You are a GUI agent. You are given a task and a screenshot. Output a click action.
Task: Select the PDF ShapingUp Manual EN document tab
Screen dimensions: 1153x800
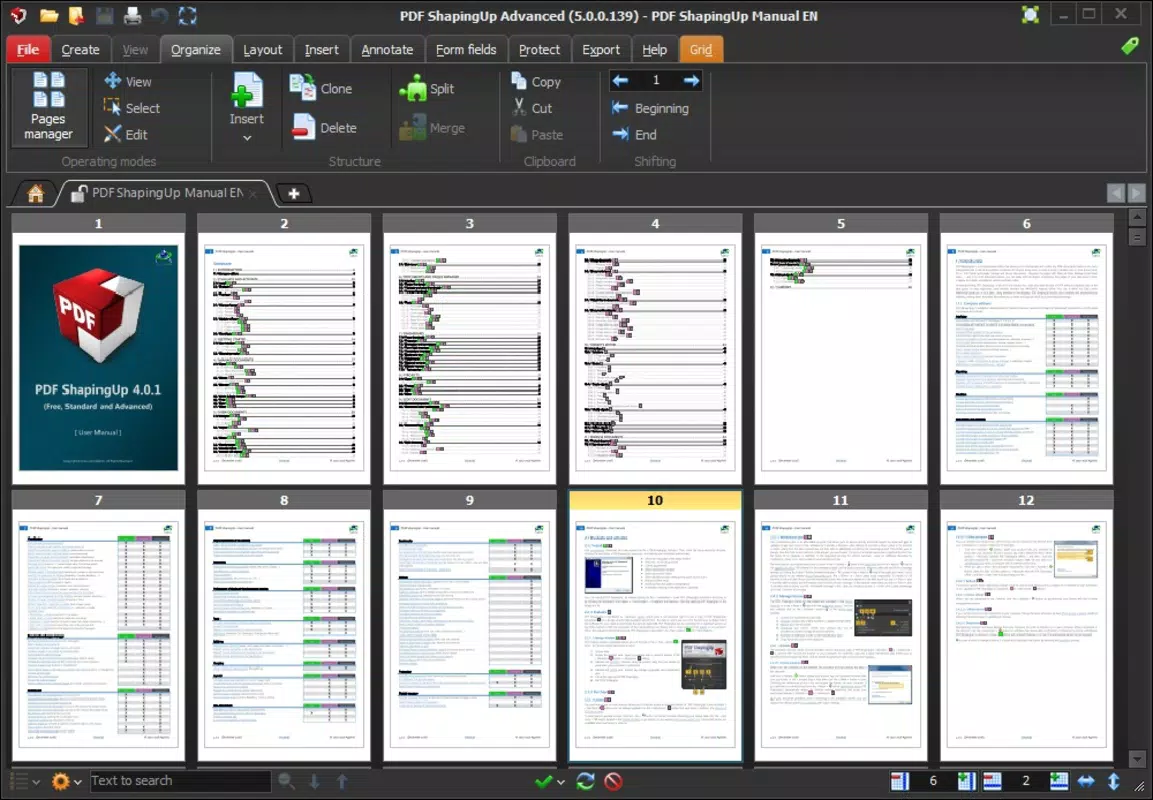click(165, 193)
